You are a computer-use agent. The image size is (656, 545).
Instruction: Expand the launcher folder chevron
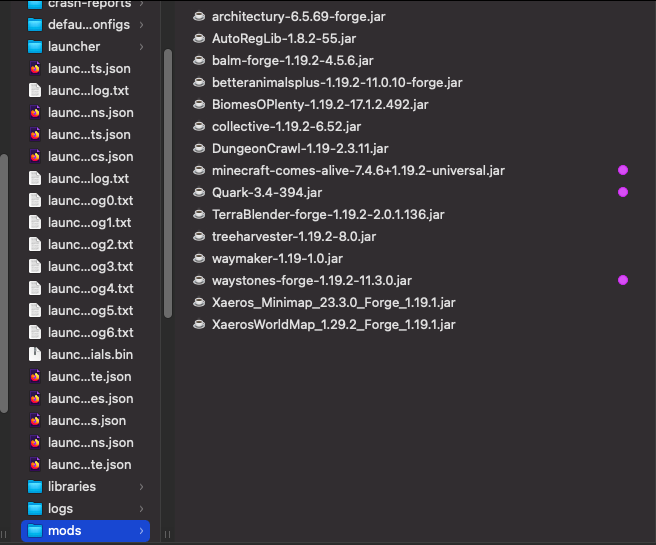(141, 46)
